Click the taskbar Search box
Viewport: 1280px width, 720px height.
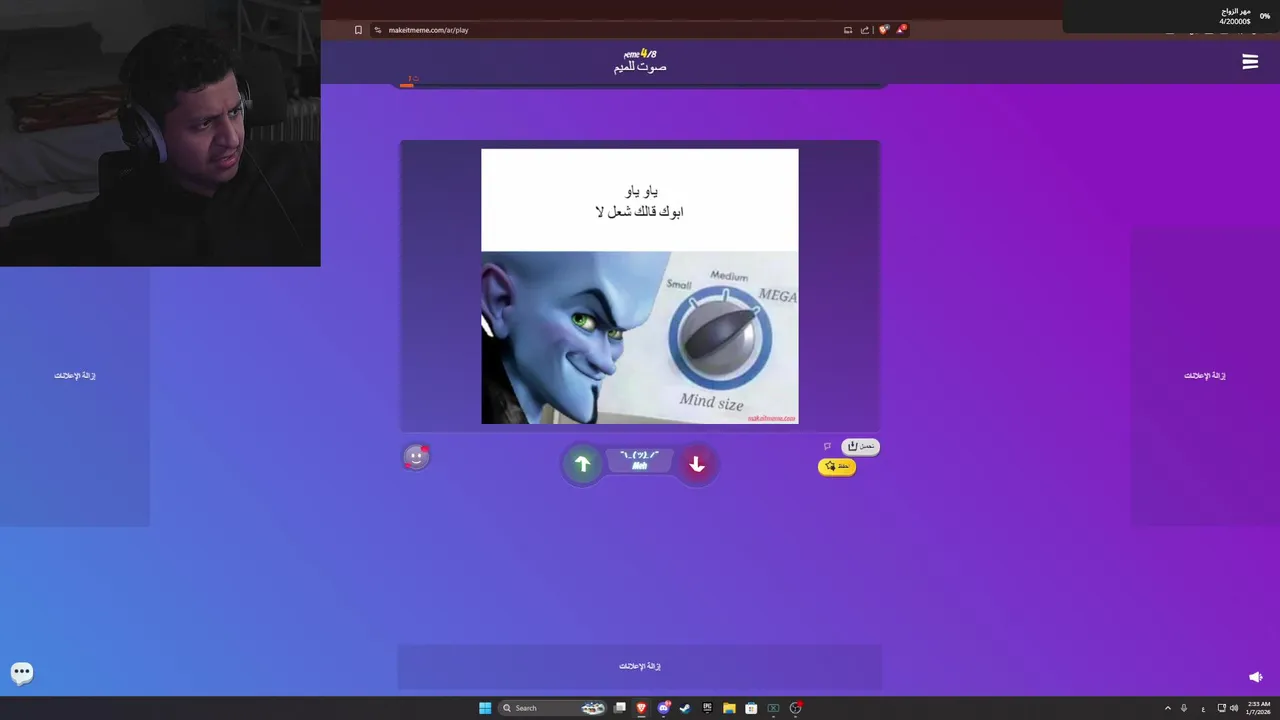[x=552, y=708]
